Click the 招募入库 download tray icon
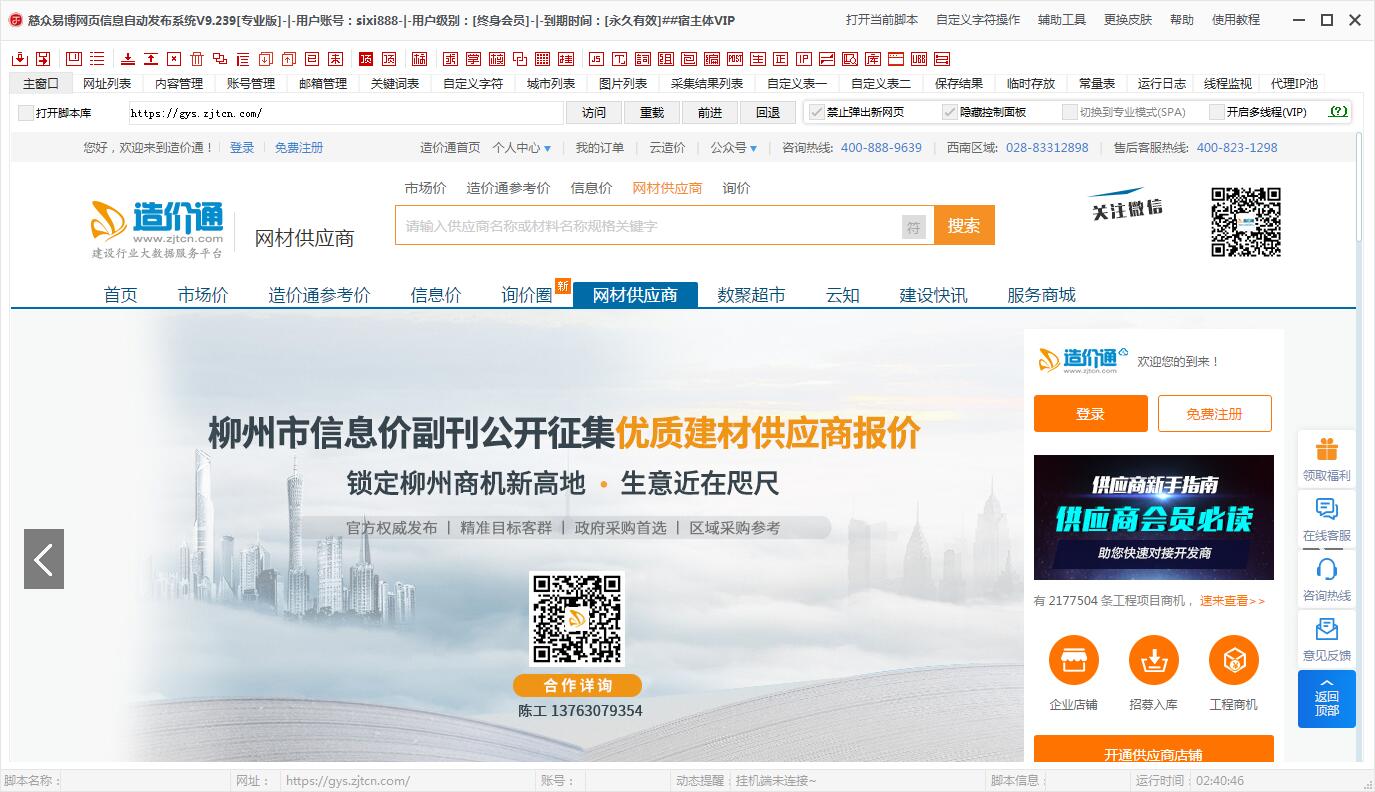 [1153, 660]
